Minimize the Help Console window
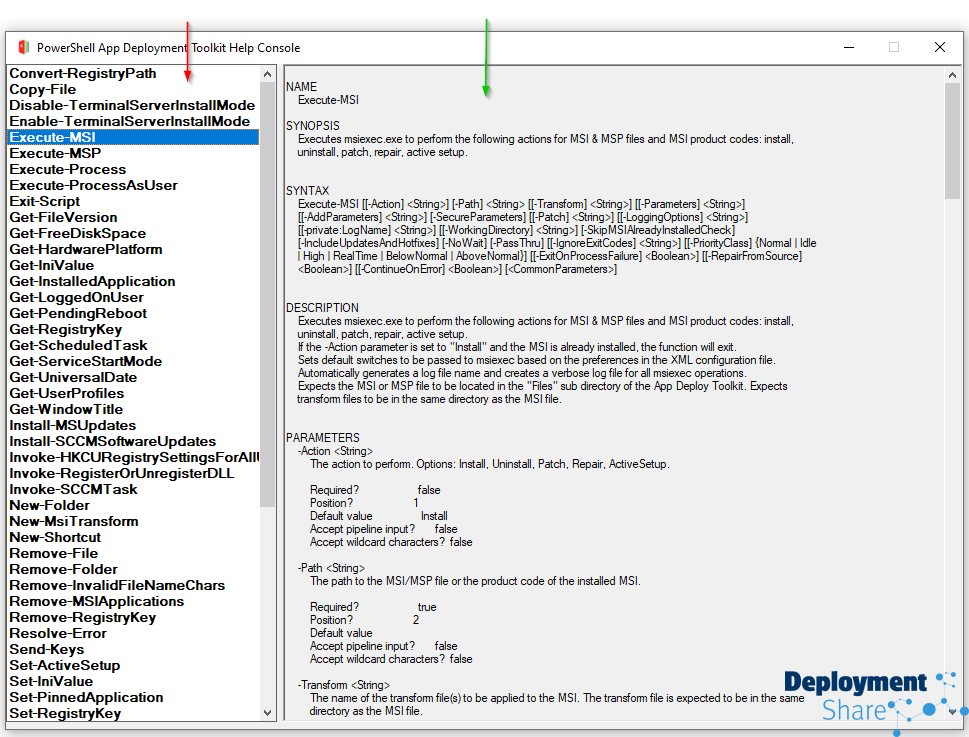969x737 pixels. tap(848, 47)
